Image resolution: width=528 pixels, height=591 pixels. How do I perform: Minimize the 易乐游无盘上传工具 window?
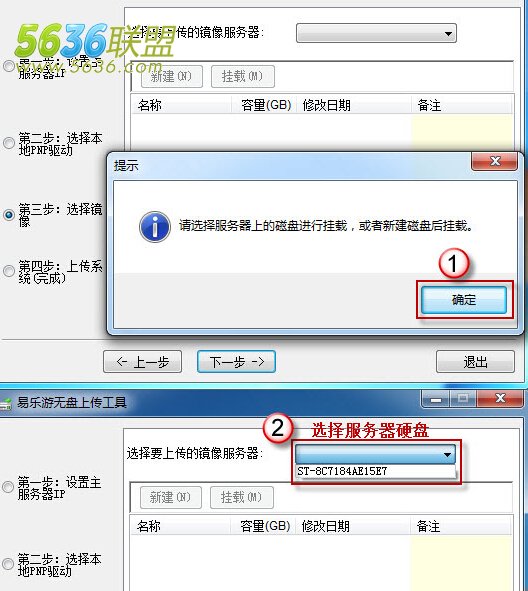(436, 400)
